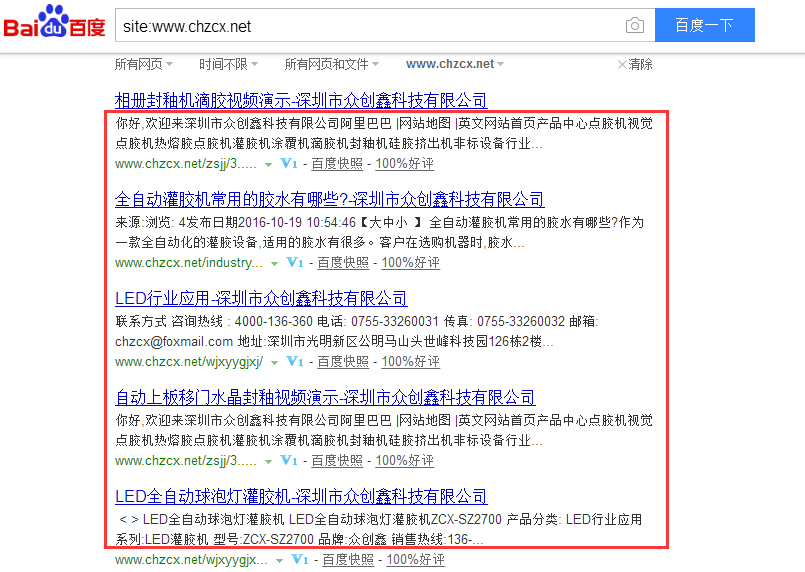This screenshot has height=572, width=805.
Task: Open the 时间不限 time filter dropdown
Action: click(x=228, y=64)
